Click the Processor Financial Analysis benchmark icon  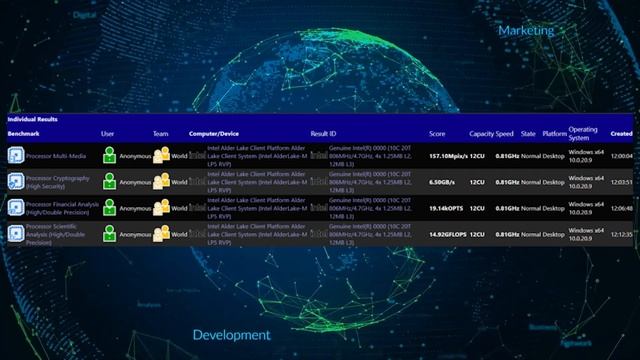pyautogui.click(x=16, y=208)
